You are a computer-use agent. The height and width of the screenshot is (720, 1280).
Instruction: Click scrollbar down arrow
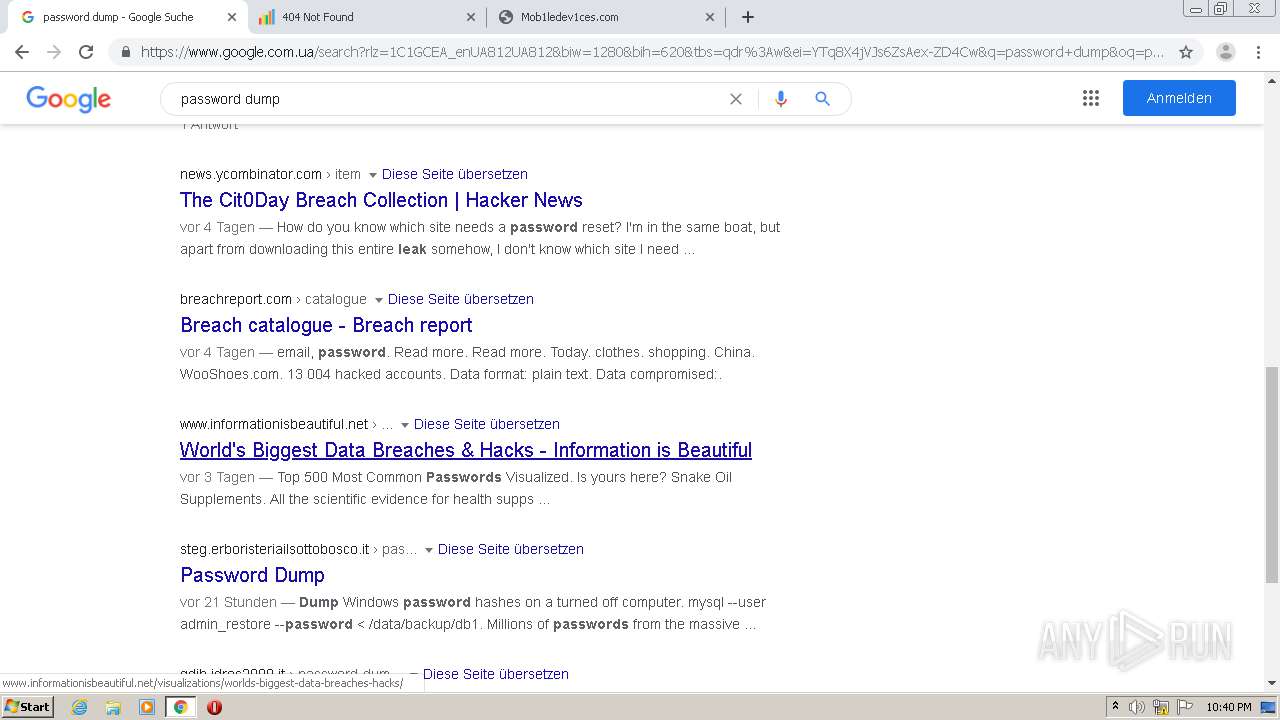tap(1272, 684)
